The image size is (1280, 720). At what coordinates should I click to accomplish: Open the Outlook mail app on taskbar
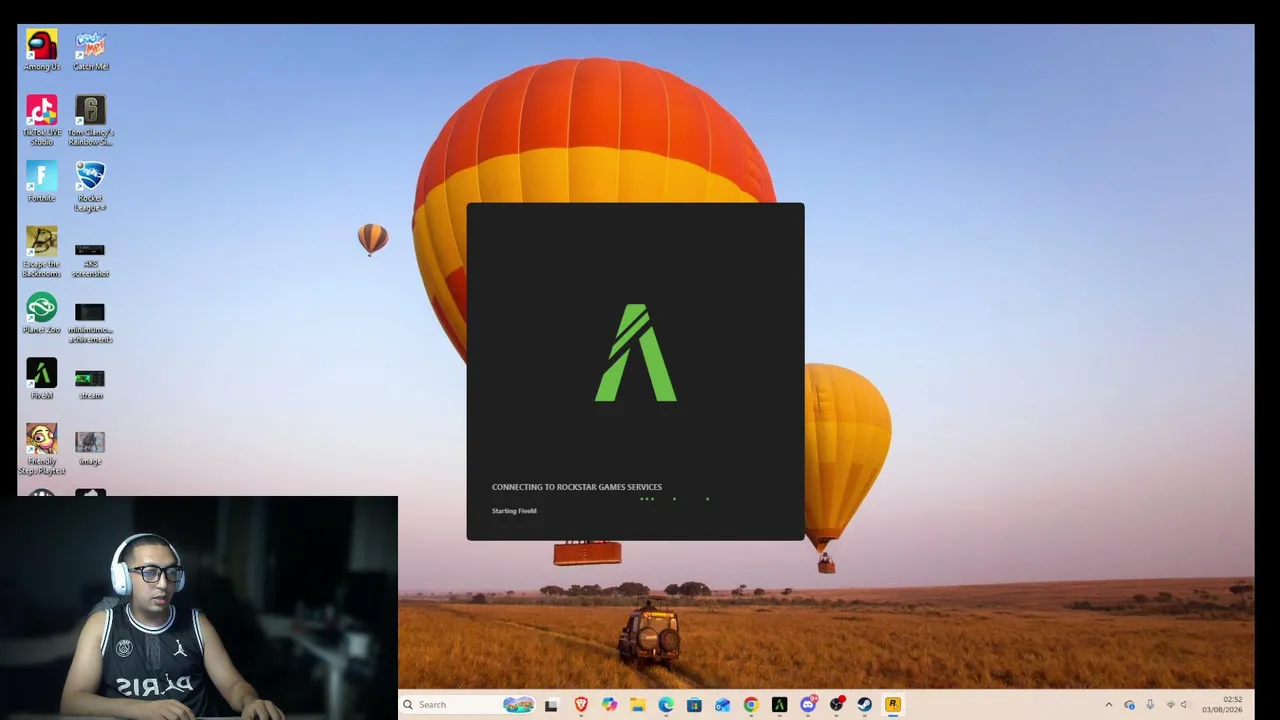722,705
